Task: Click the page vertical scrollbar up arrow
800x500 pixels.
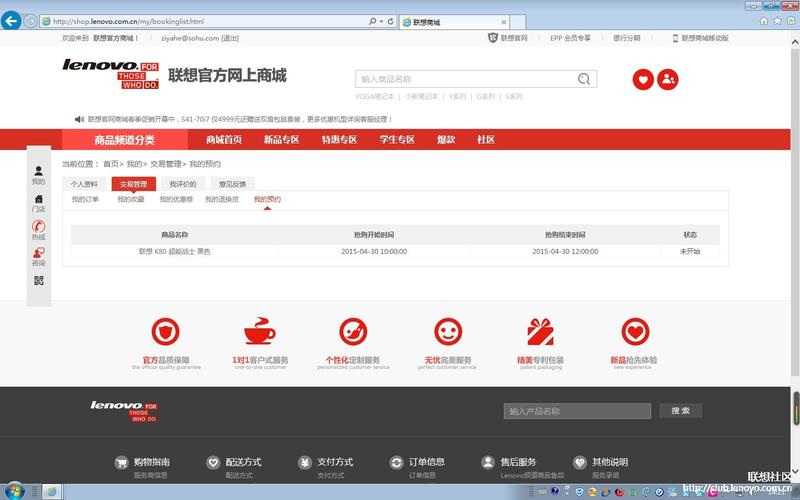Action: (795, 43)
